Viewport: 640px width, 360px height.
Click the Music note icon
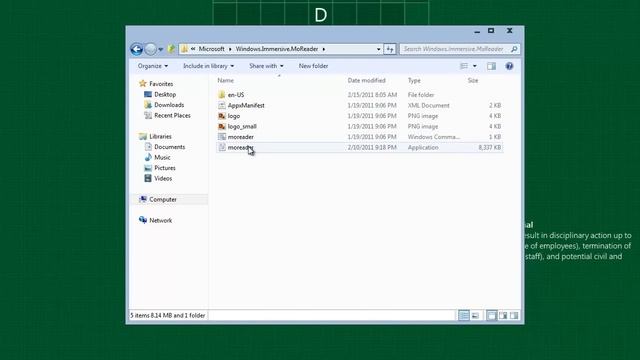pos(148,157)
